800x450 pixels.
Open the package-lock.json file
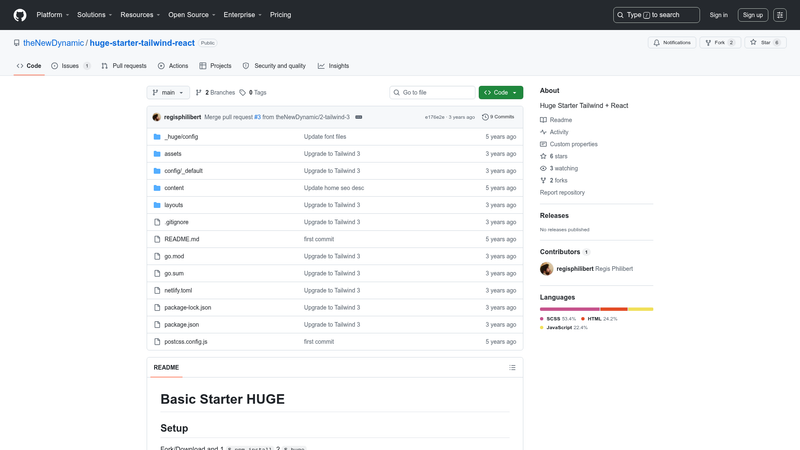tap(188, 308)
